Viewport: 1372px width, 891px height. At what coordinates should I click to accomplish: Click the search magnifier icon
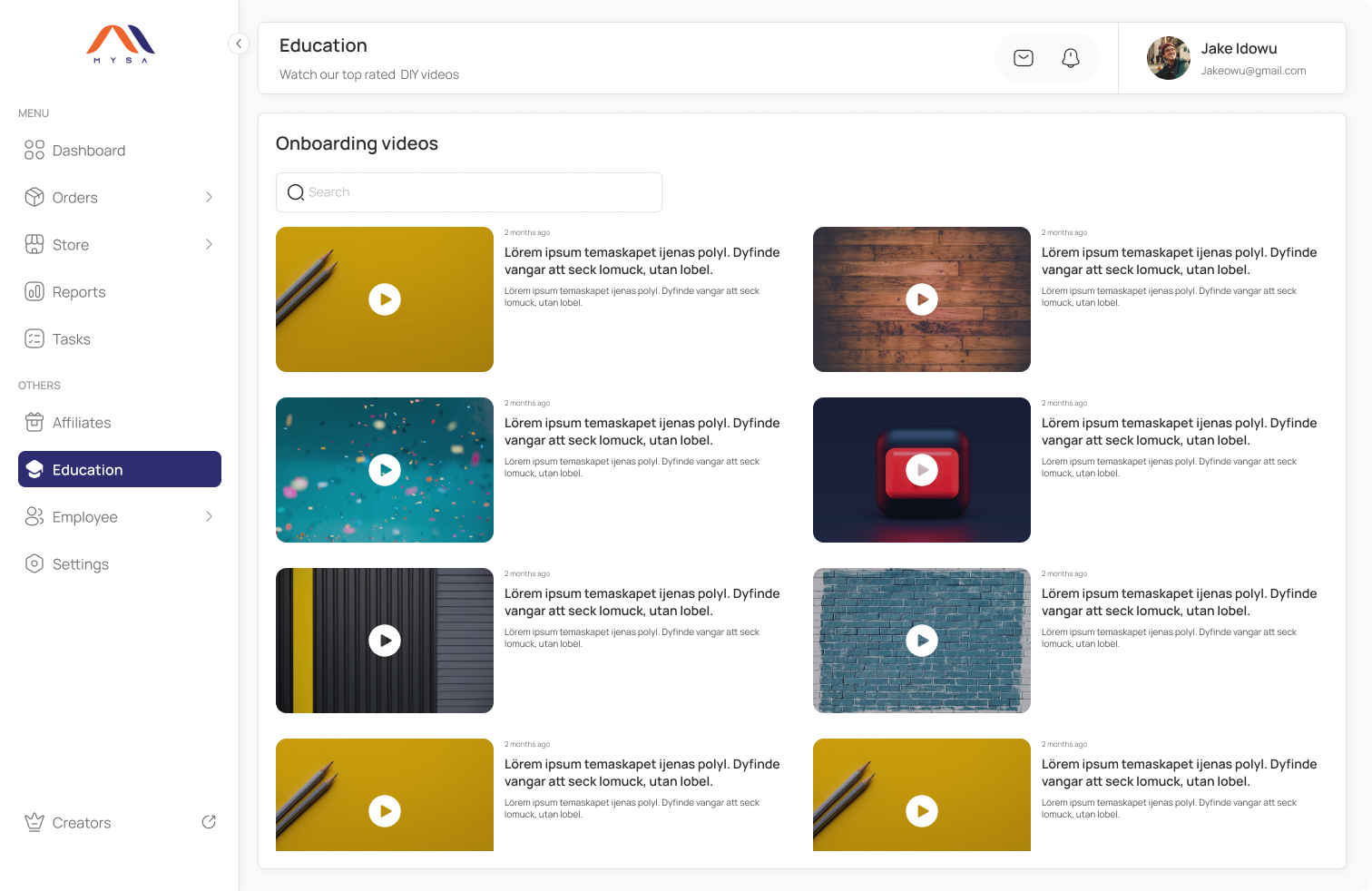click(296, 192)
